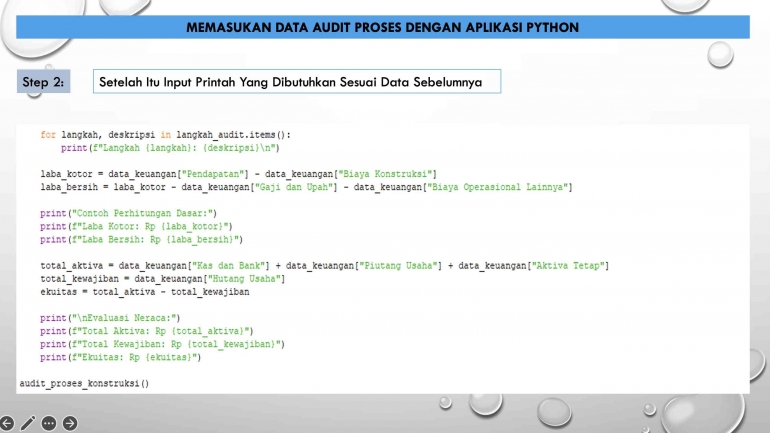Click print "Laba Kotor: Rp" line
The height and width of the screenshot is (433, 770).
pyautogui.click(x=136, y=226)
